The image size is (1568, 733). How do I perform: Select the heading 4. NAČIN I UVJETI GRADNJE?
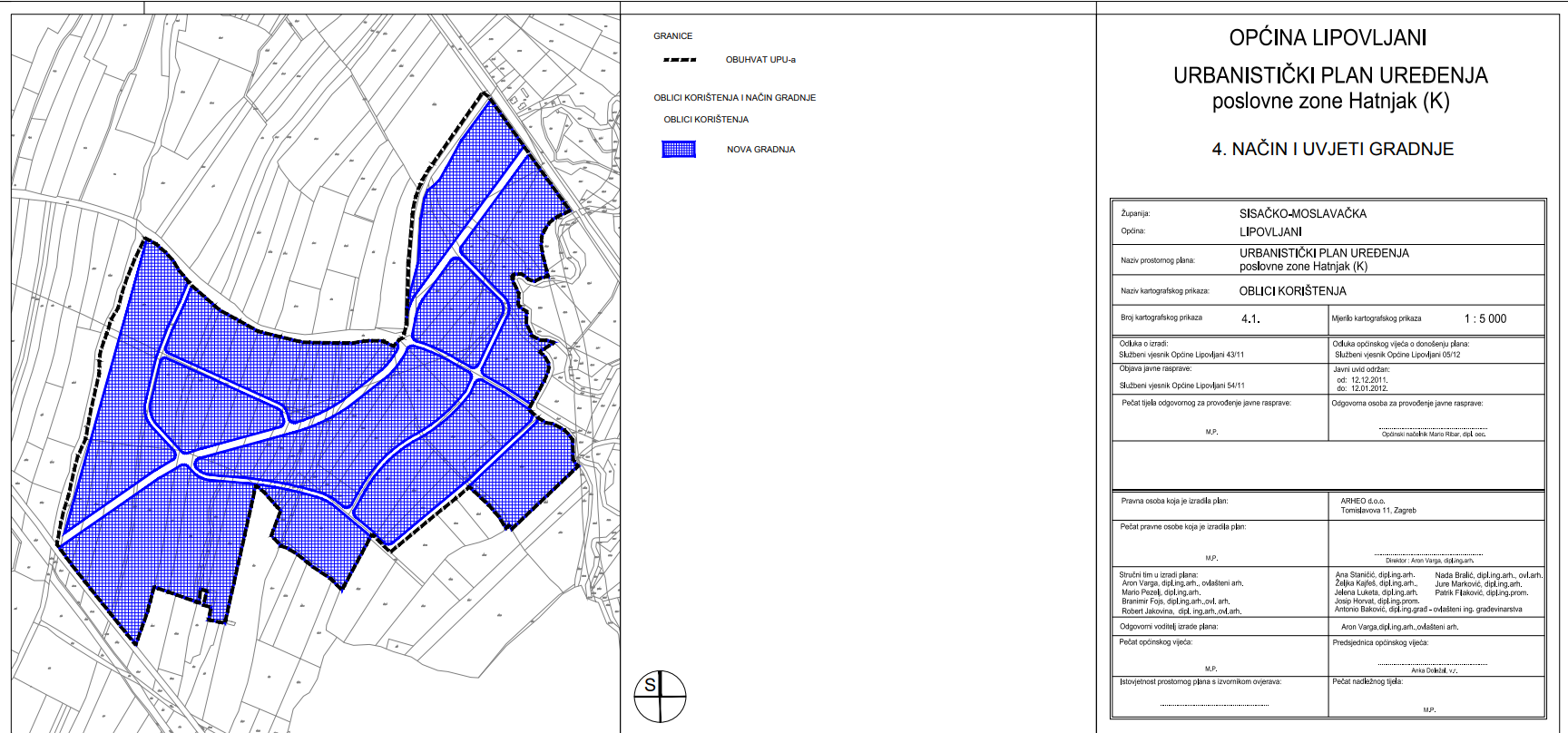[1332, 150]
